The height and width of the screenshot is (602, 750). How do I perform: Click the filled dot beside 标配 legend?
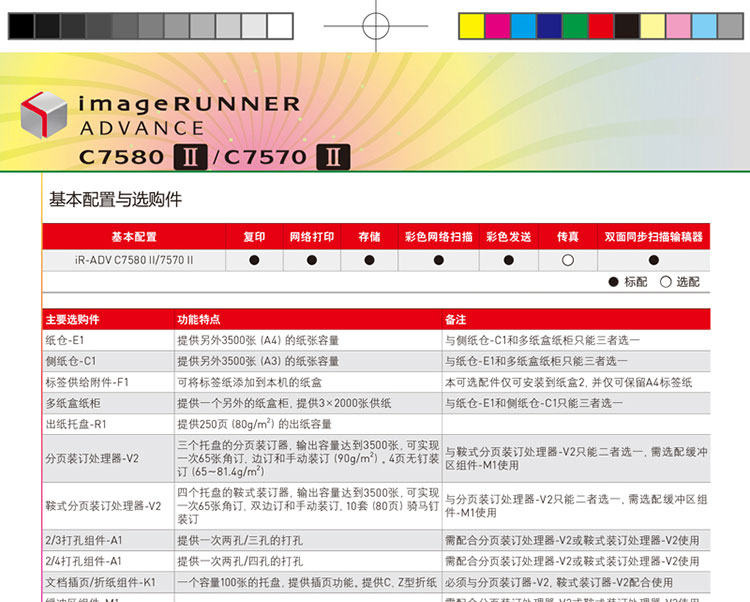click(614, 282)
